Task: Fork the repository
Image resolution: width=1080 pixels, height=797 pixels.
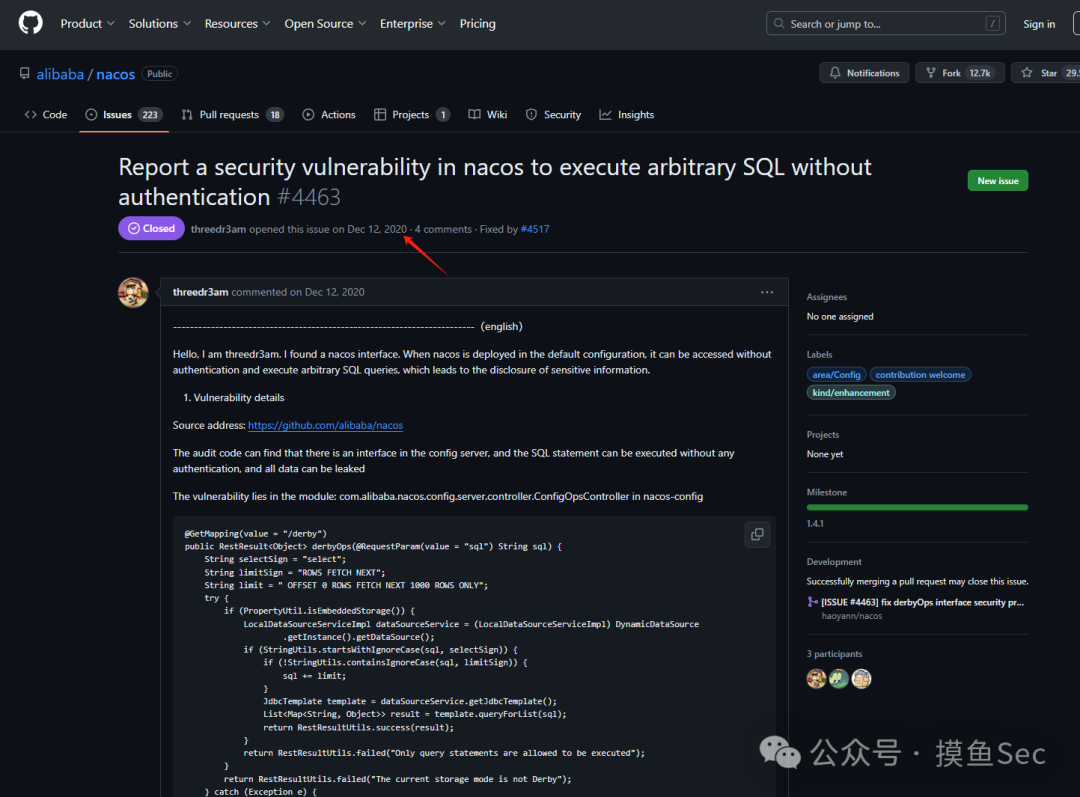Action: (x=959, y=73)
